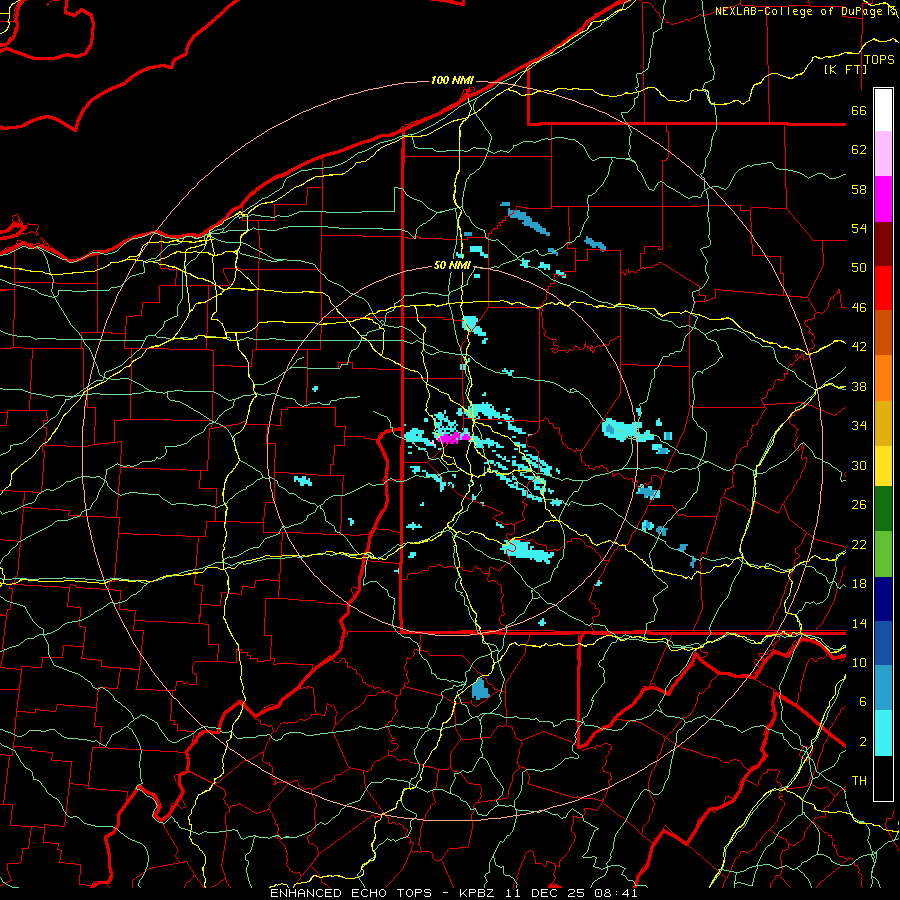Click the "[K FT]" units label

[x=845, y=69]
